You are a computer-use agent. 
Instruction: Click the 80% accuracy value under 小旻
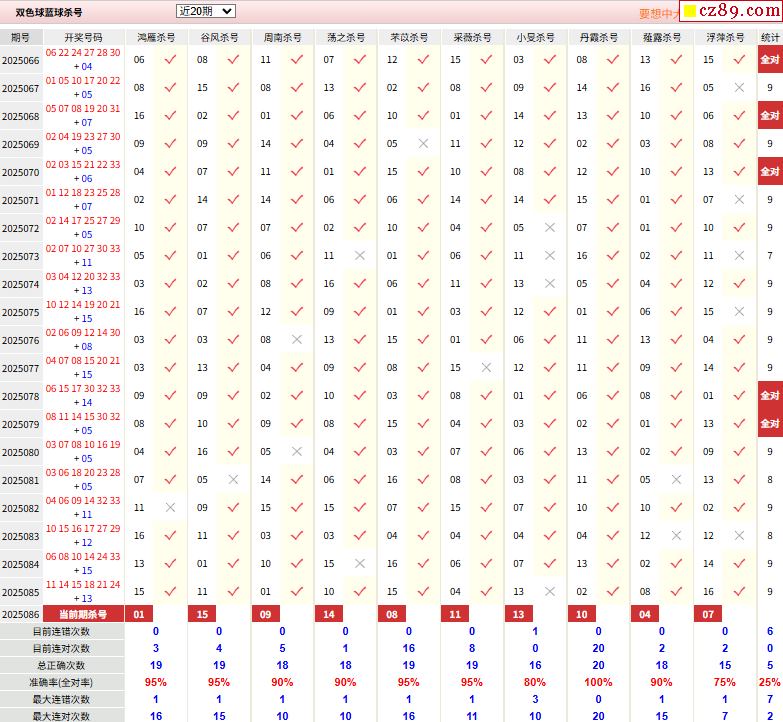pos(535,682)
